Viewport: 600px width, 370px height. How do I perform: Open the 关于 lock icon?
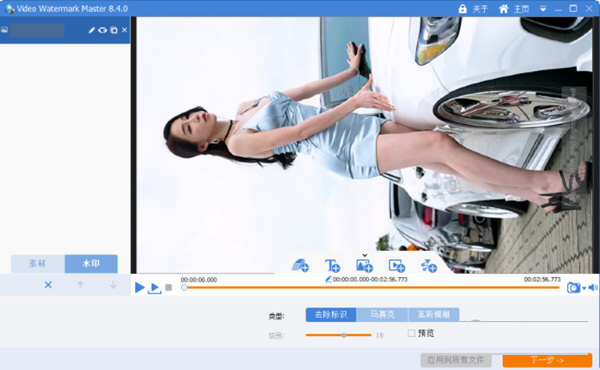point(463,8)
